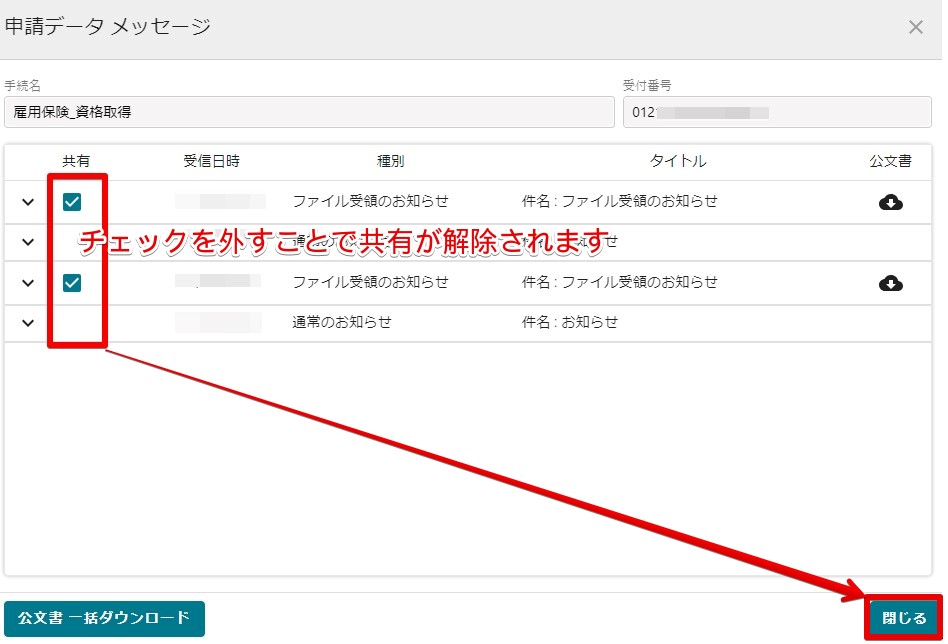Click 件名 : お知らせ title in last row
The height and width of the screenshot is (644, 948).
tap(570, 322)
